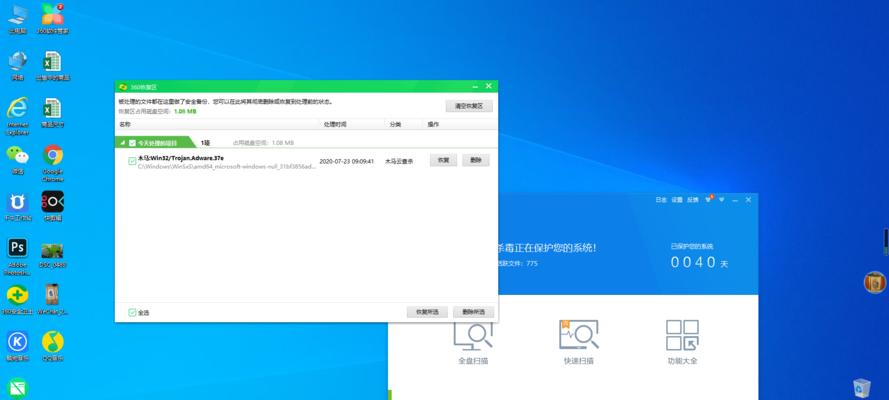Toggle the 全选 (select all) checkbox
This screenshot has height=400, width=889.
point(132,312)
